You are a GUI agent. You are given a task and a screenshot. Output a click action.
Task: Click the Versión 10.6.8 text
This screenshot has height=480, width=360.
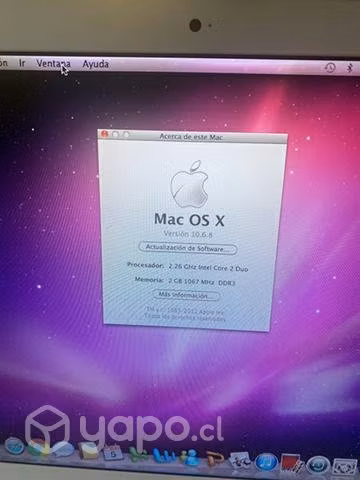[188, 234]
